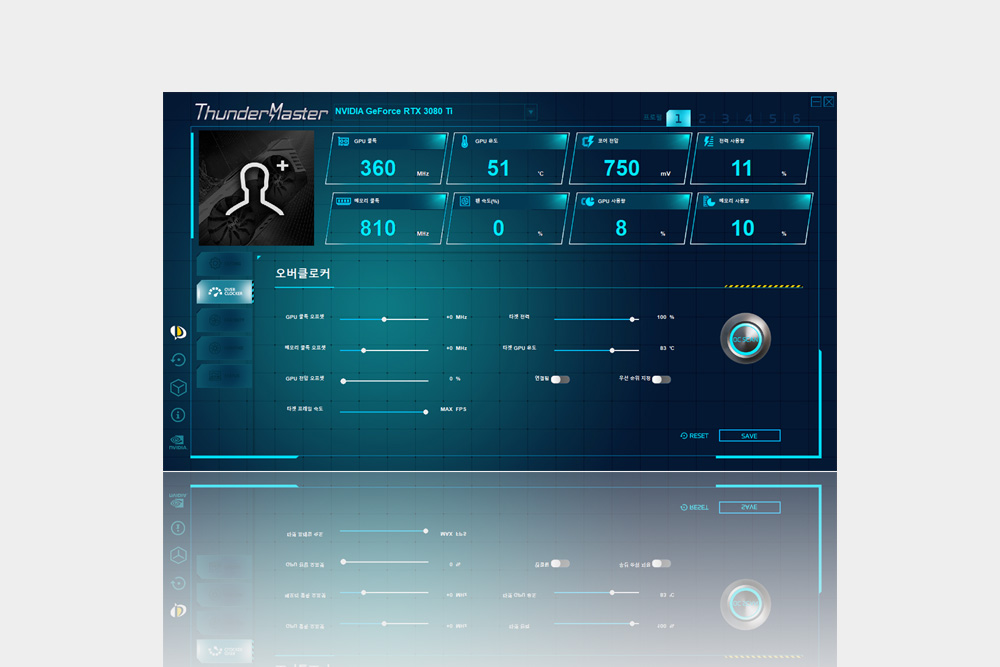This screenshot has width=1000, height=667.
Task: Click the 10 % memory usage value
Action: click(x=742, y=228)
